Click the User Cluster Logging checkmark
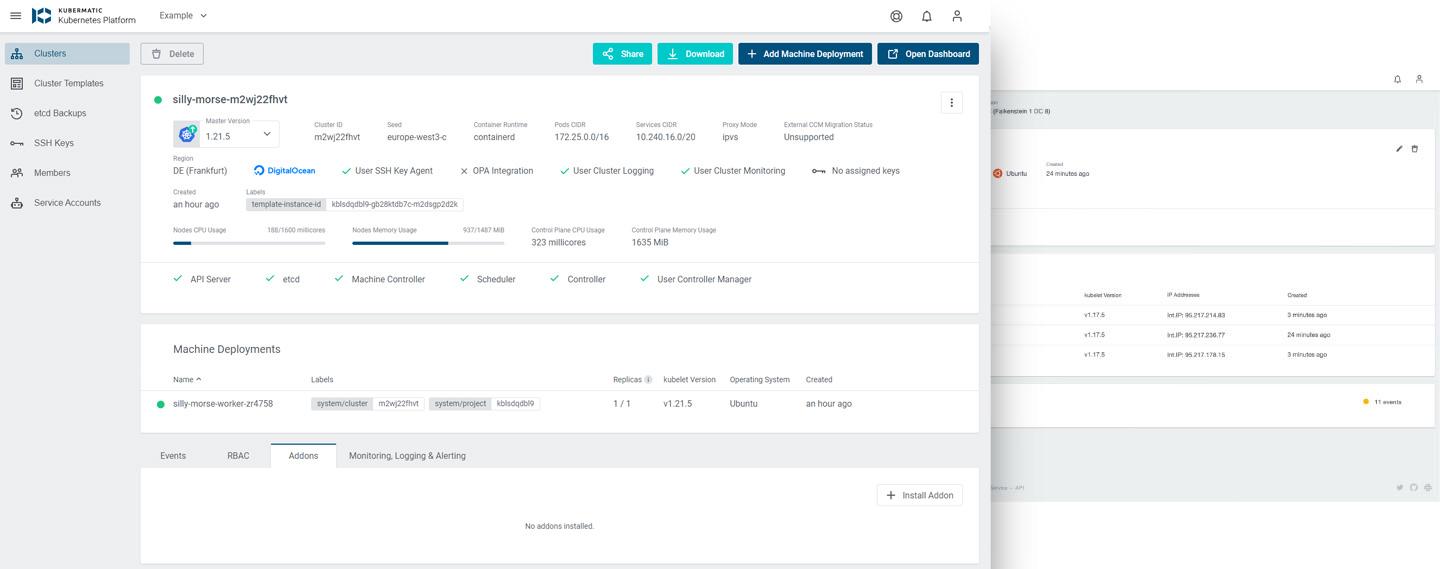This screenshot has height=569, width=1440. (564, 171)
